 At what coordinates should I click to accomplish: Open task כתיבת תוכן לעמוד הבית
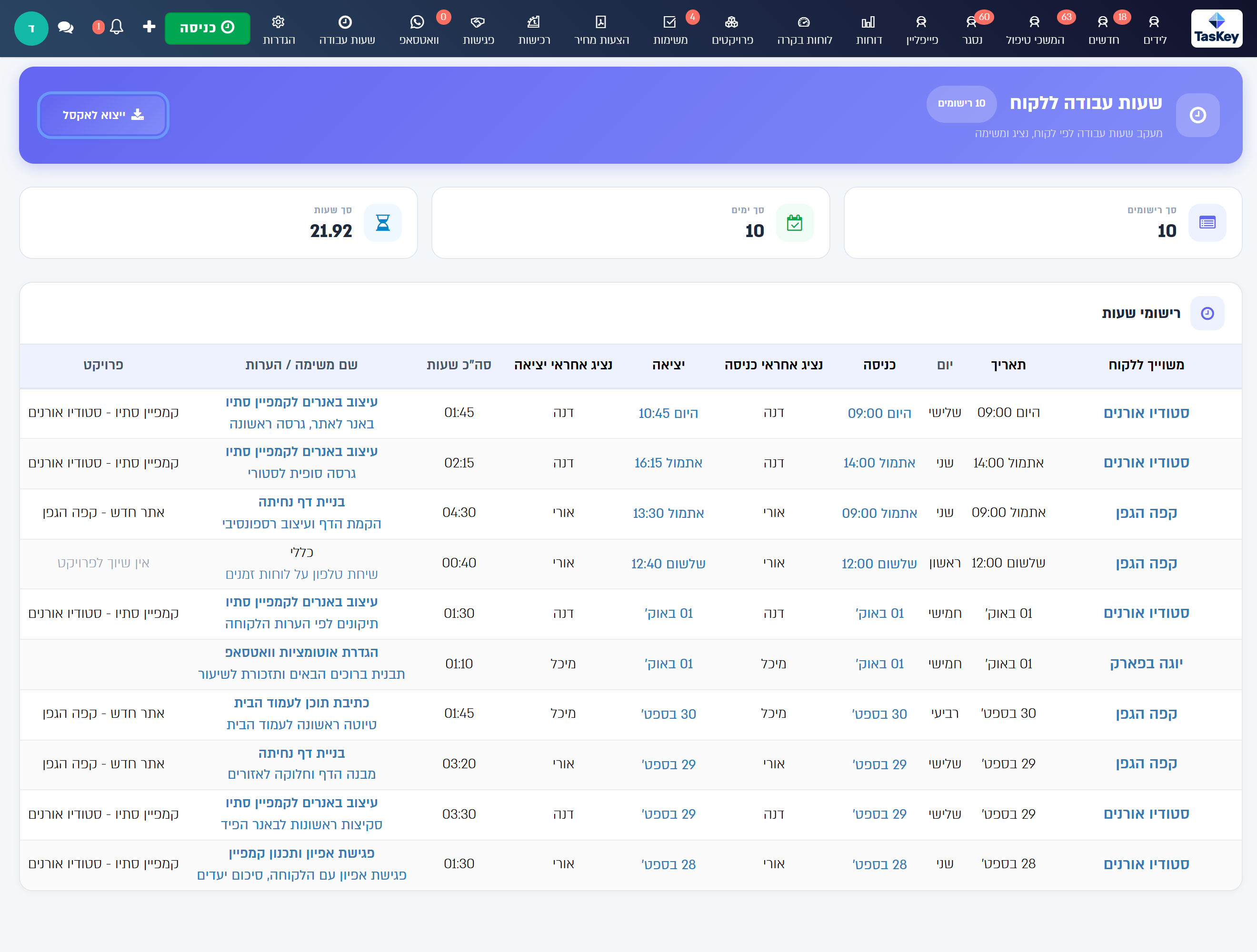pos(302,703)
